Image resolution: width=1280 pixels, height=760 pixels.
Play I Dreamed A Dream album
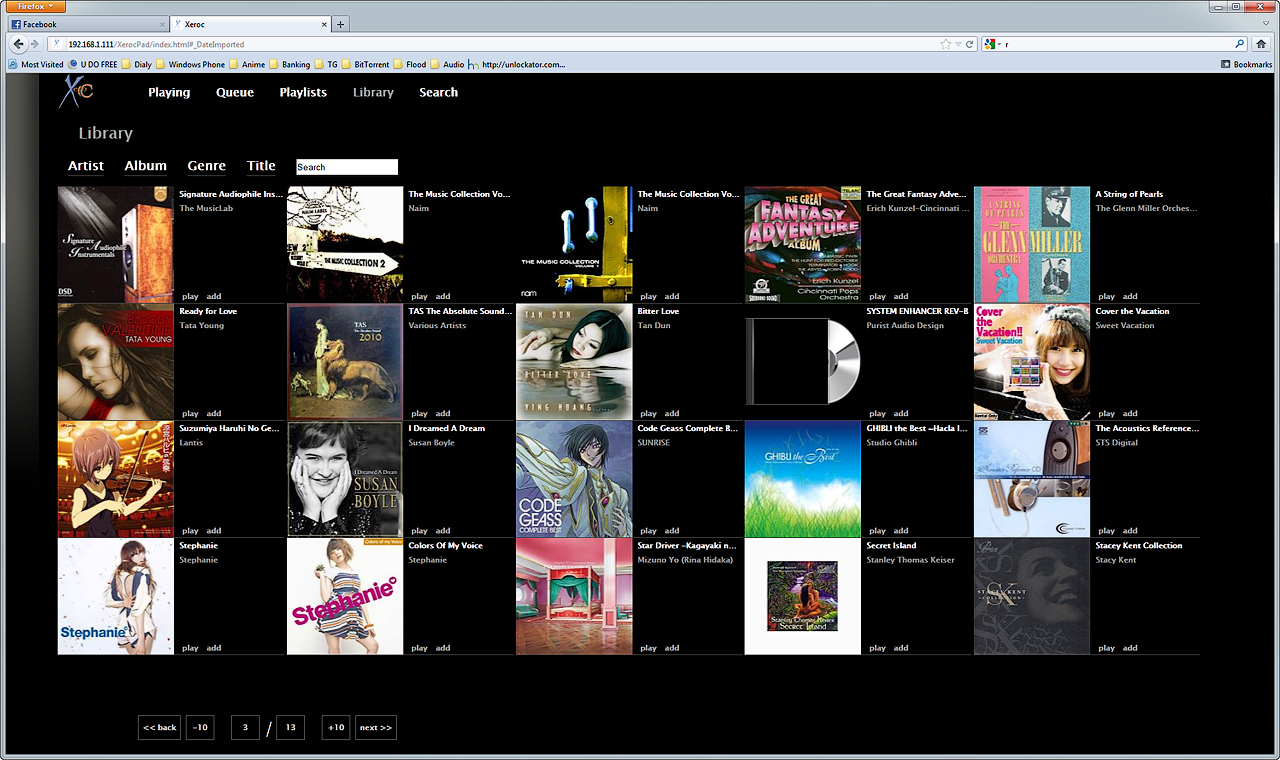pos(419,530)
